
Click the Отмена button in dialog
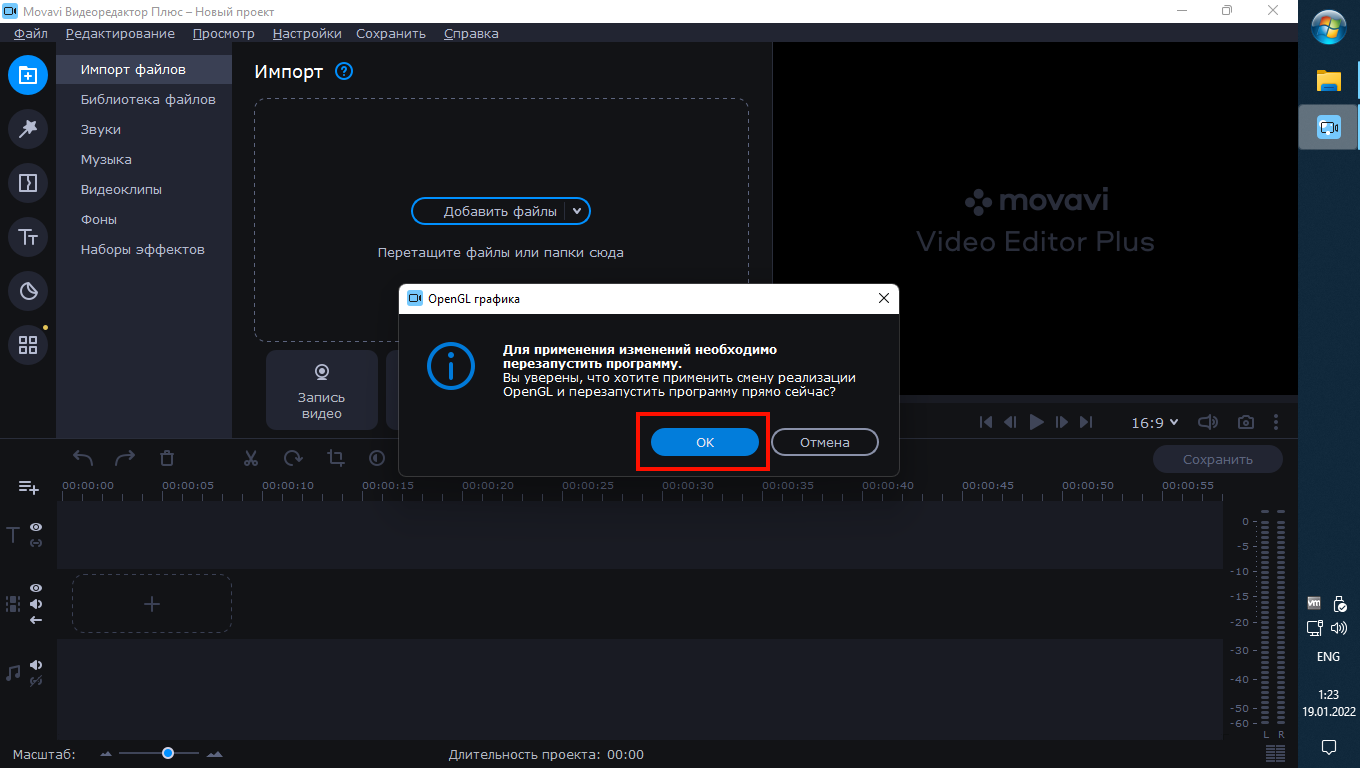(x=824, y=442)
